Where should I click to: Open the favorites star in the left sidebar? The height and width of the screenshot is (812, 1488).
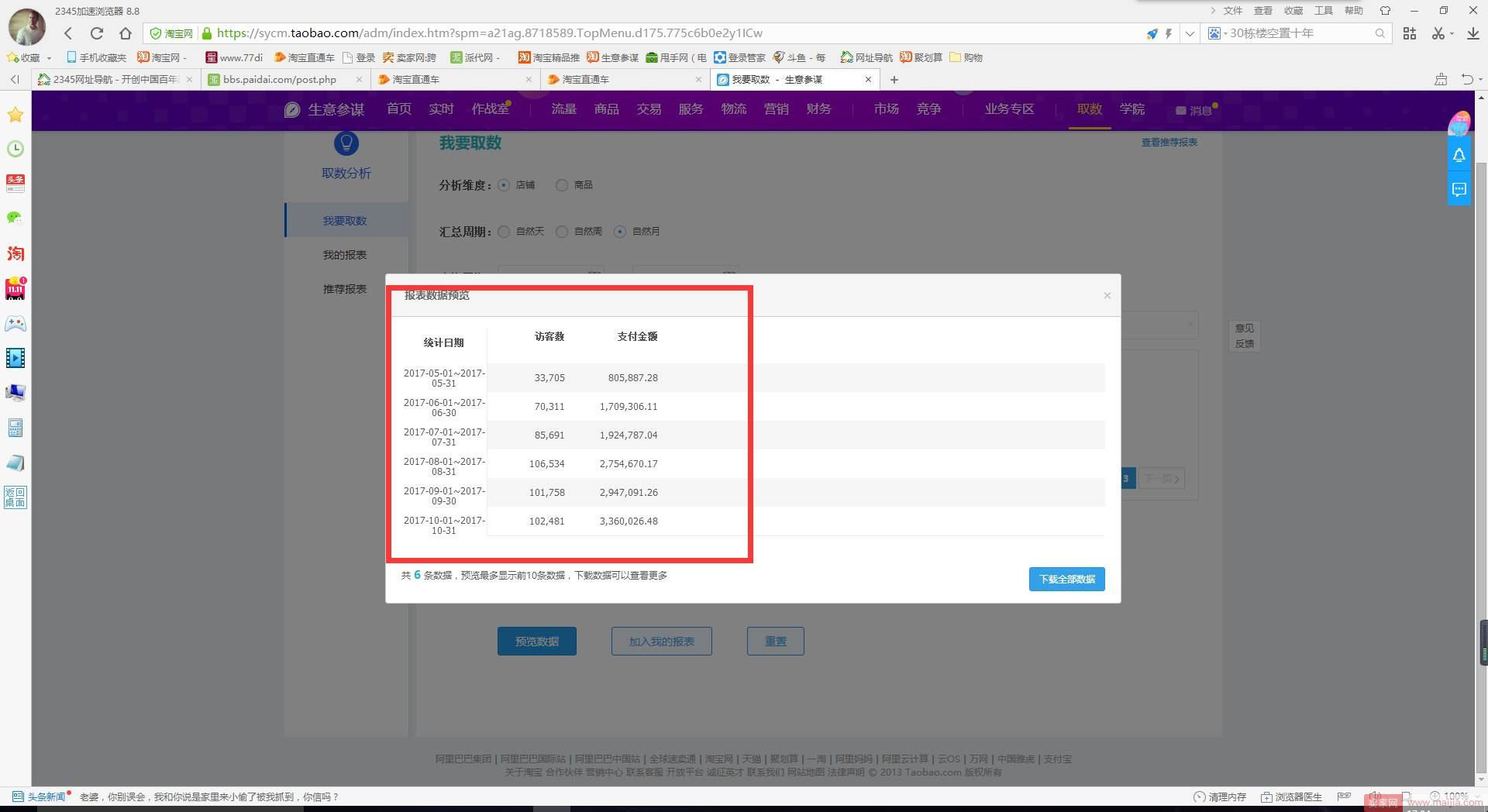coord(15,115)
